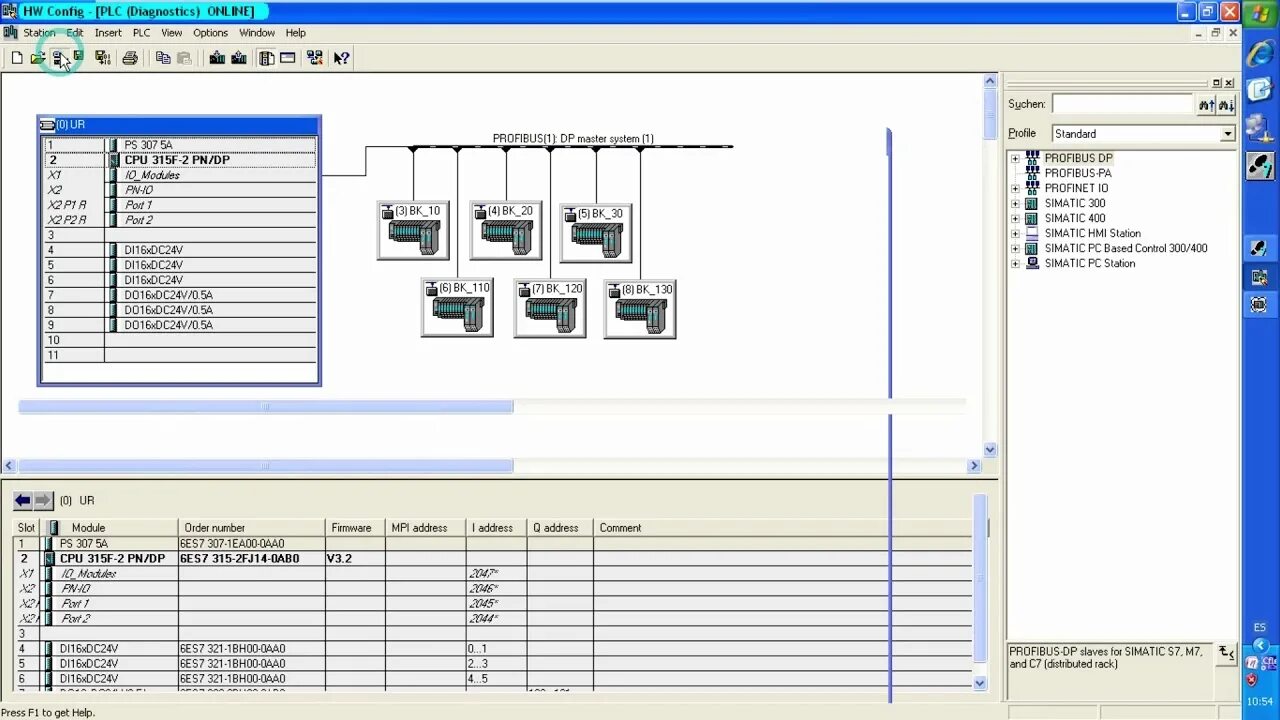Click the HW Config app icon in menu bar

point(10,33)
